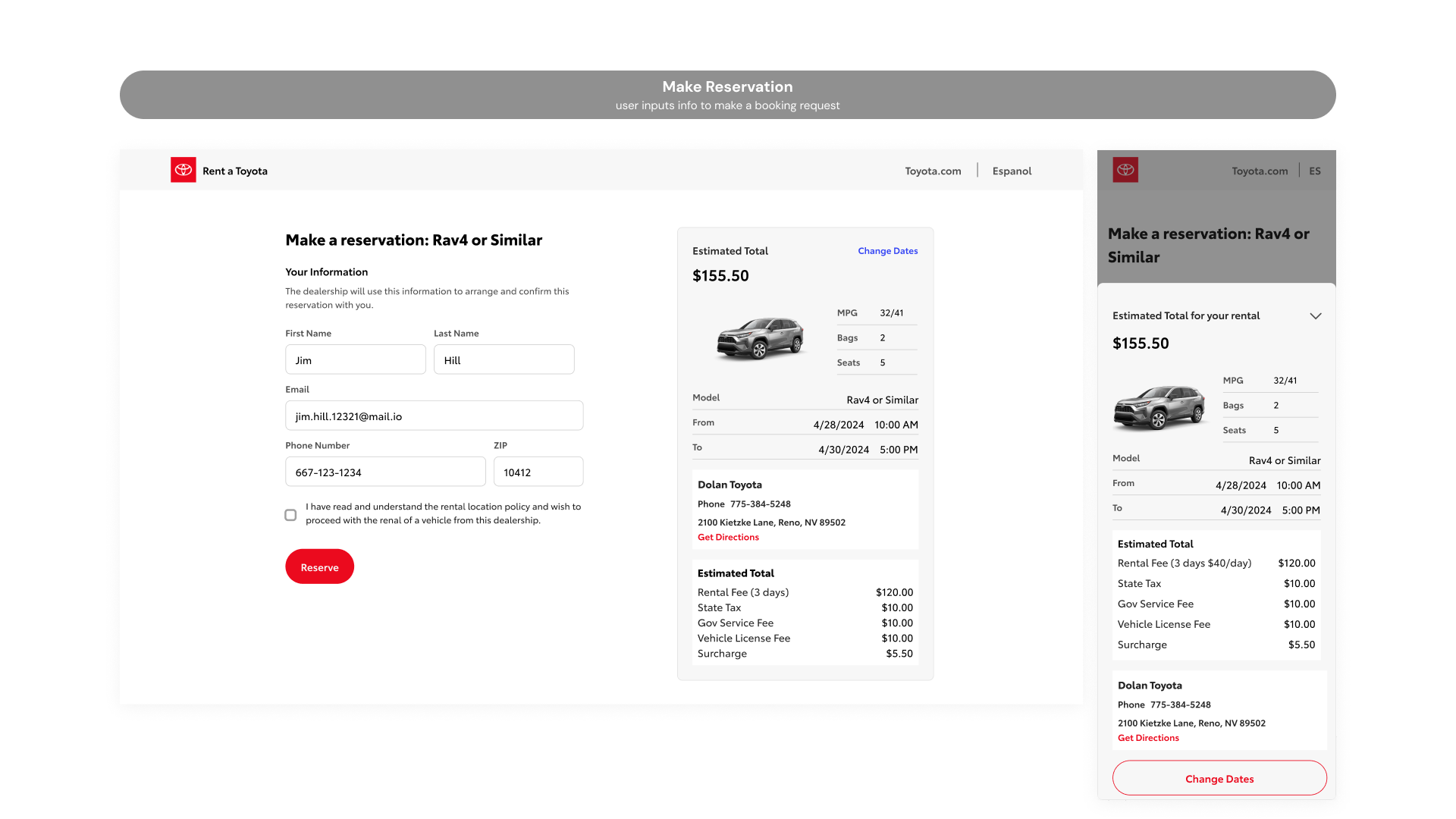
Task: Click the 775-384-5248 phone in desktop card
Action: [761, 504]
